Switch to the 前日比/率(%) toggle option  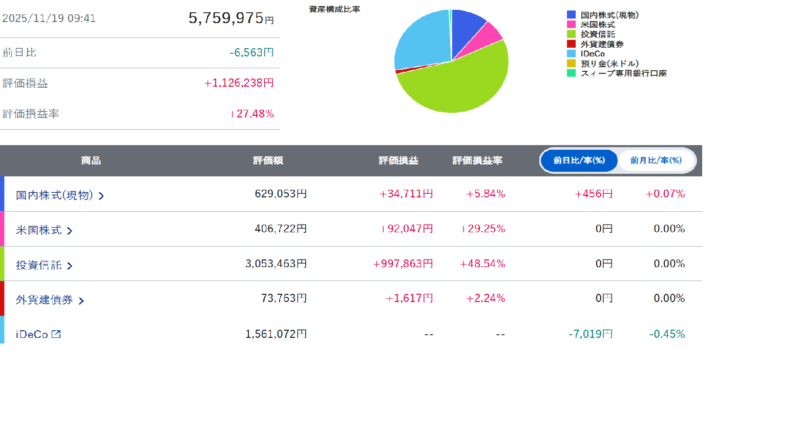pyautogui.click(x=579, y=161)
